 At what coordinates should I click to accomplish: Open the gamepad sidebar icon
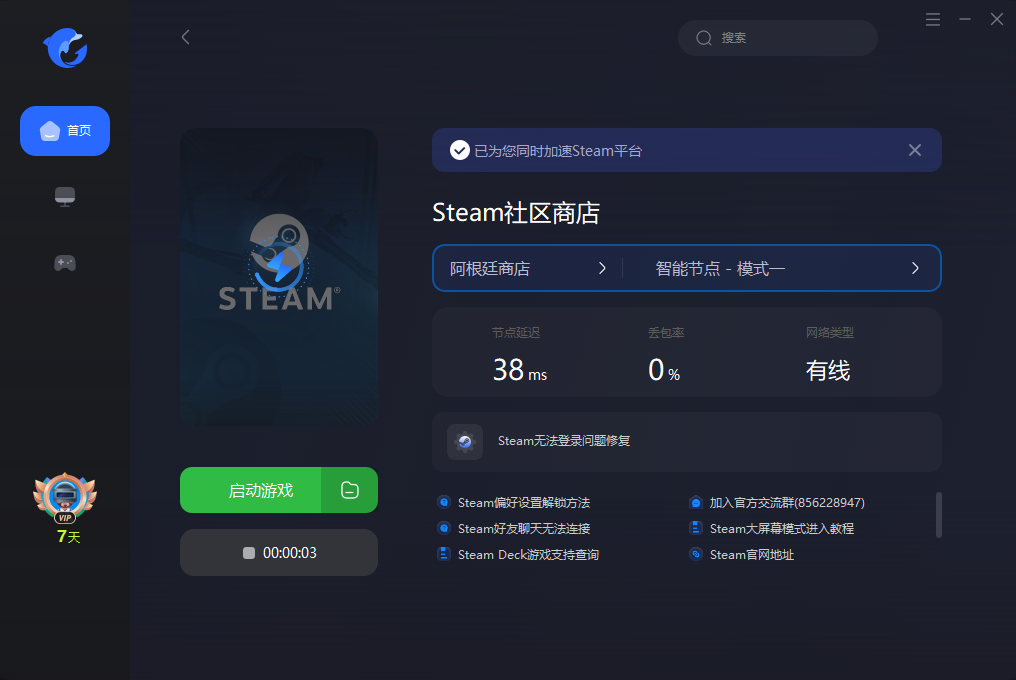pos(65,263)
